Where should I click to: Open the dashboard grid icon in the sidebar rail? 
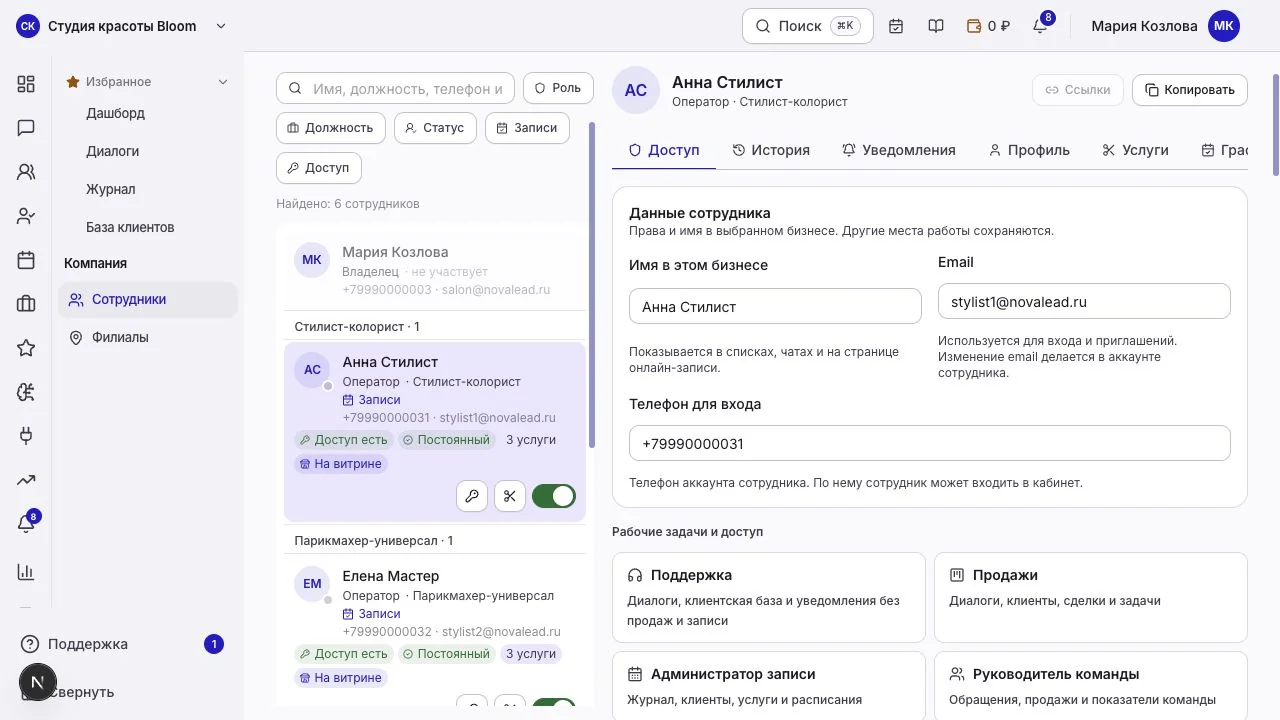[x=26, y=84]
